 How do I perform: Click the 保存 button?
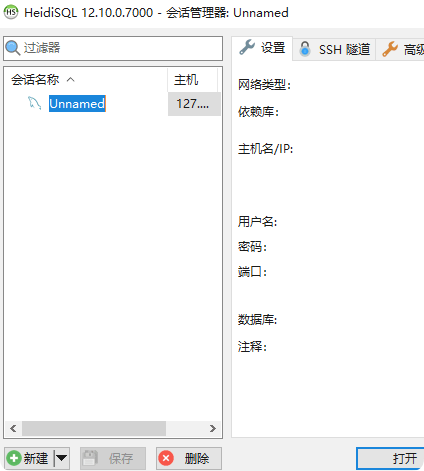[113, 458]
